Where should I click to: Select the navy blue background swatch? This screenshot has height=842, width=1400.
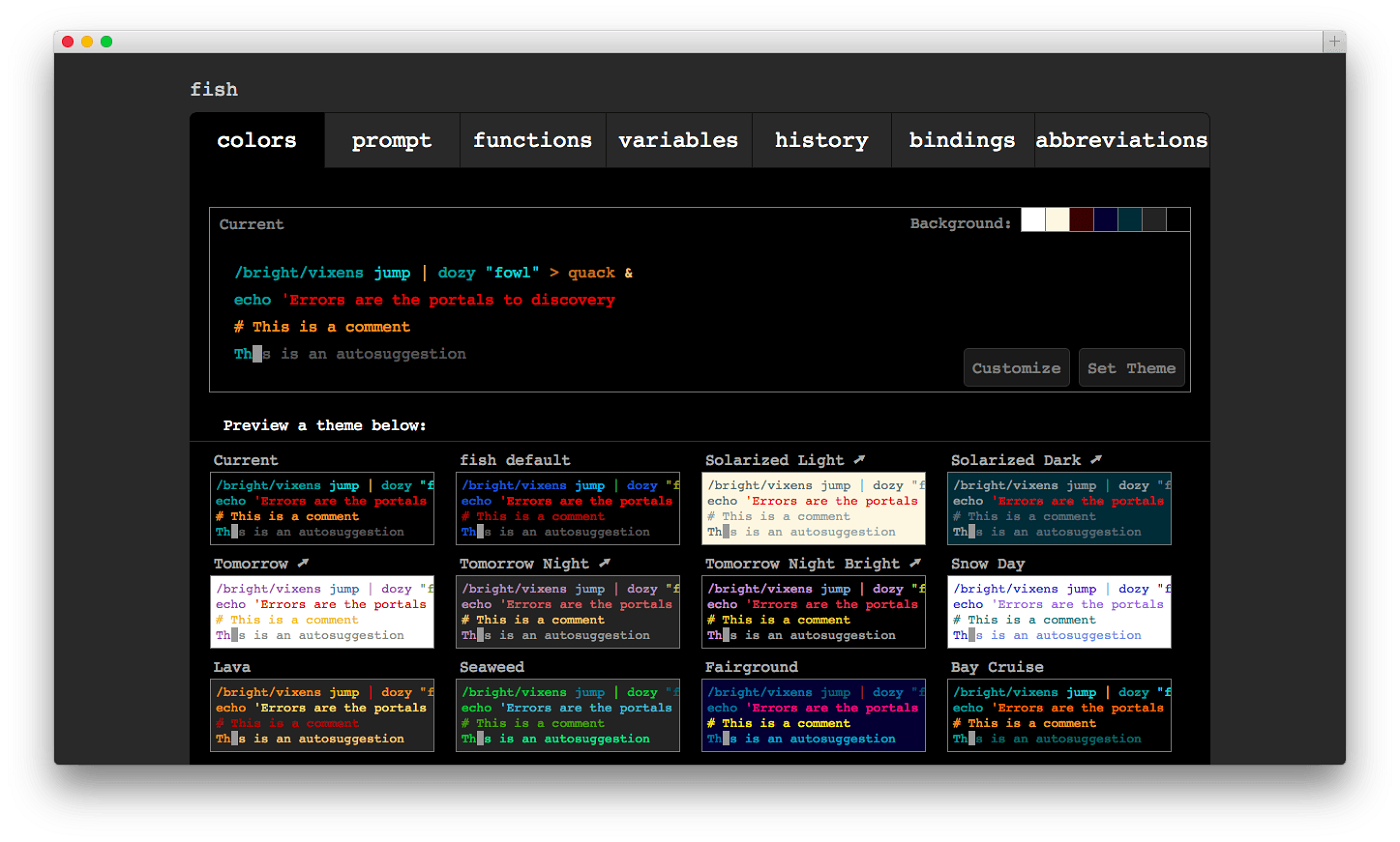point(1105,220)
